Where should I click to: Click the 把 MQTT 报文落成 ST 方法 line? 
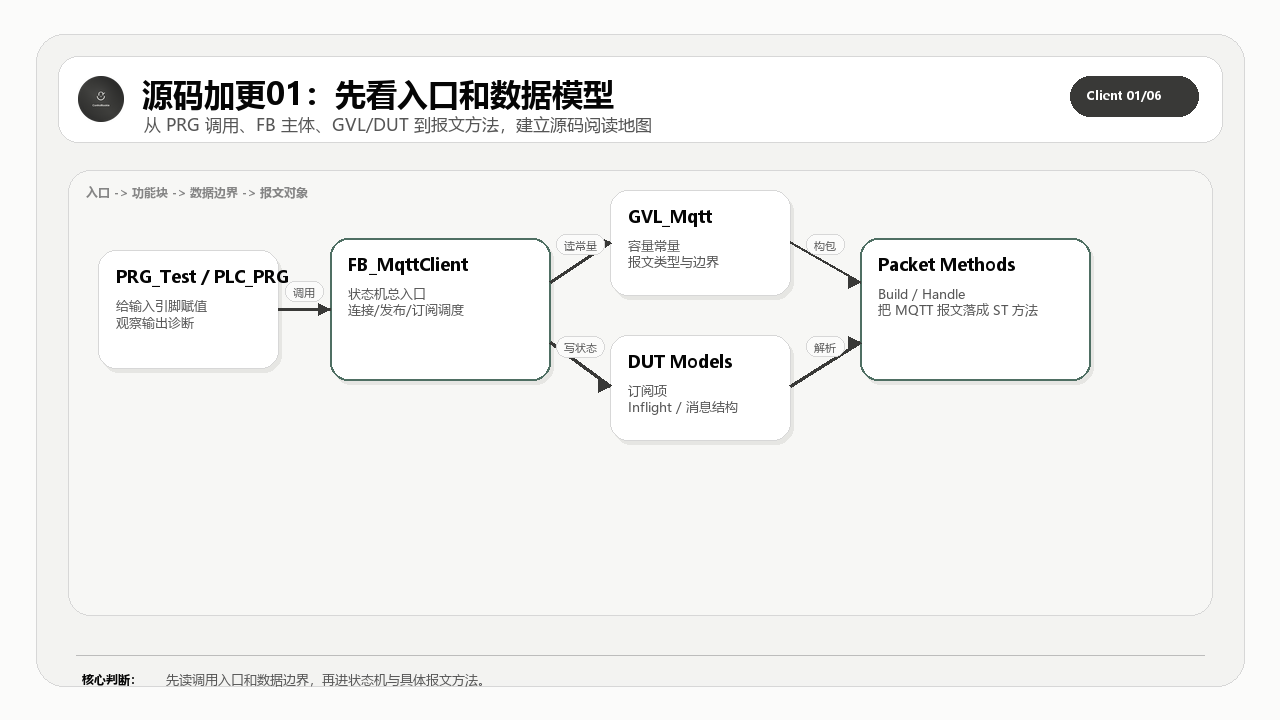[x=958, y=310]
